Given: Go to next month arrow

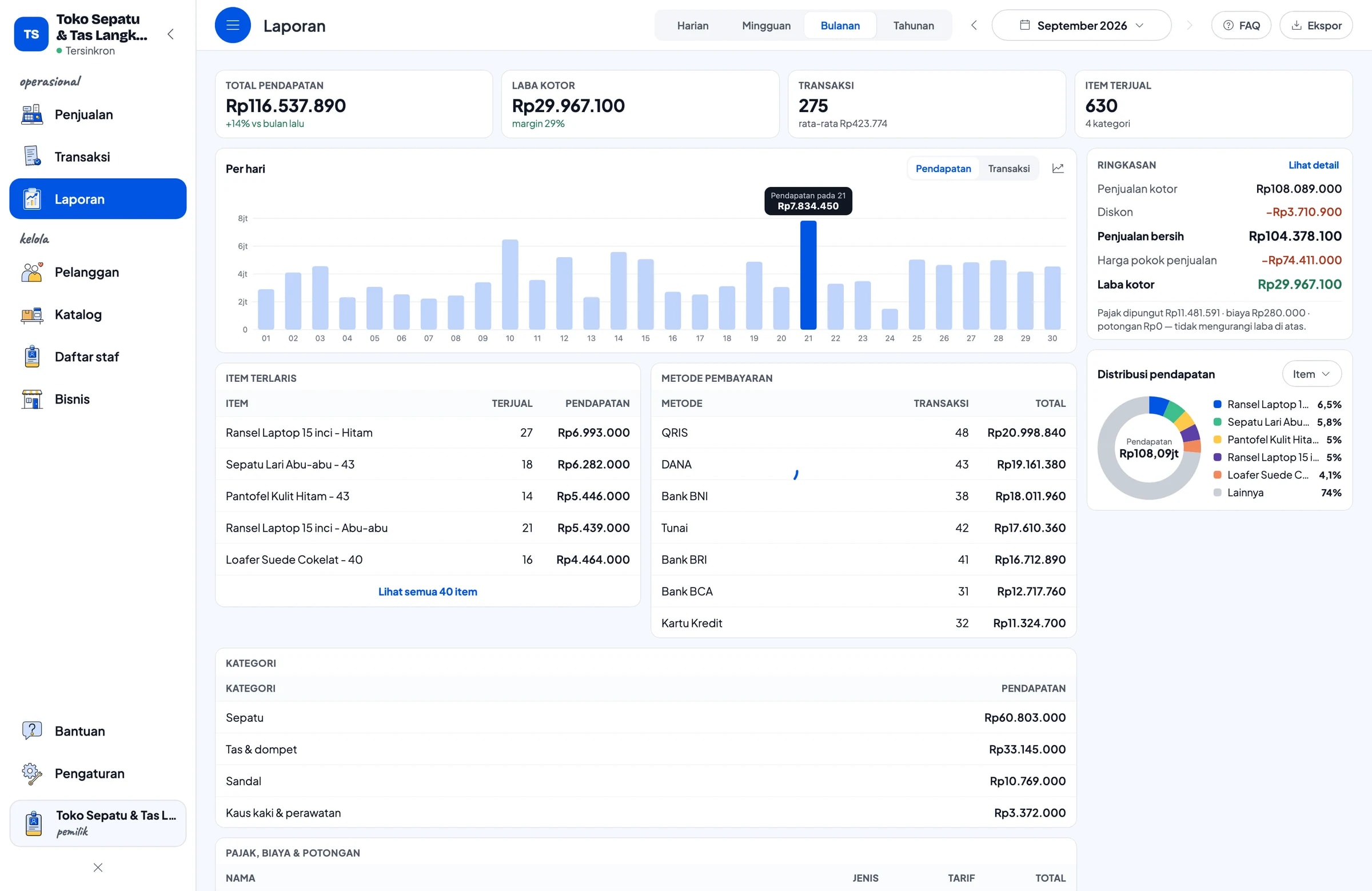Looking at the screenshot, I should (1189, 25).
